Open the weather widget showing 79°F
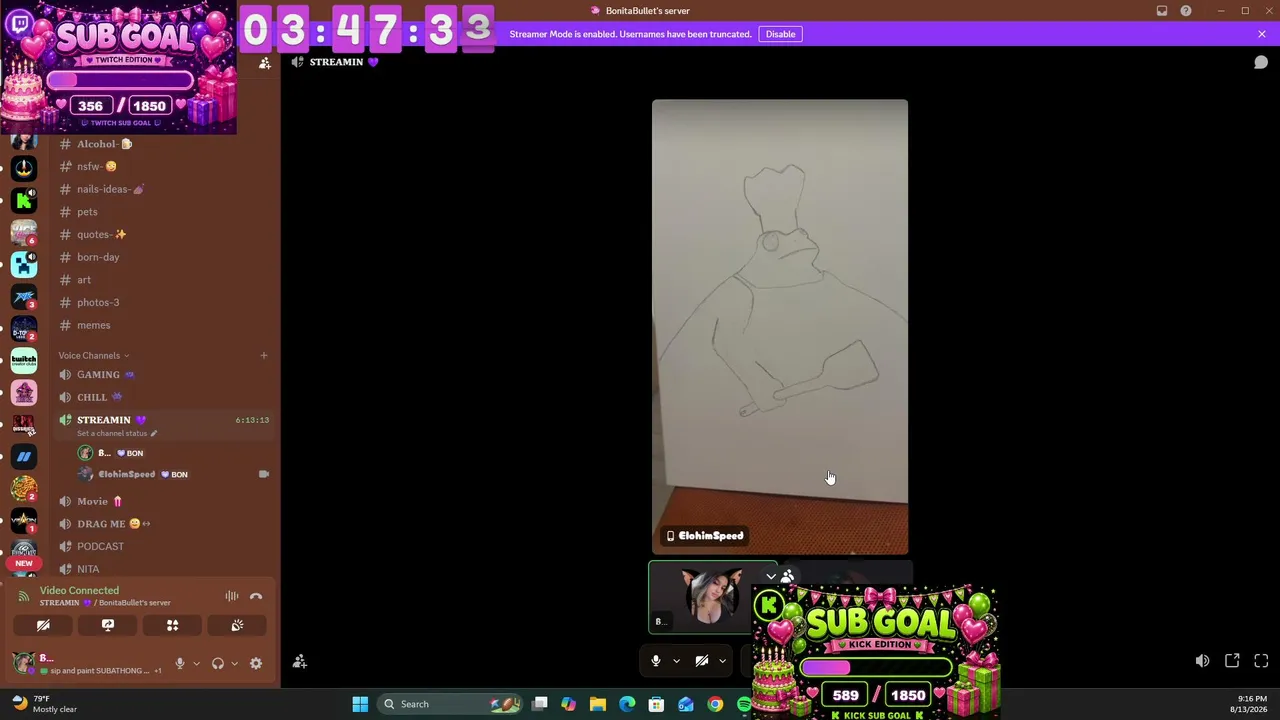1280x720 pixels. (x=44, y=704)
